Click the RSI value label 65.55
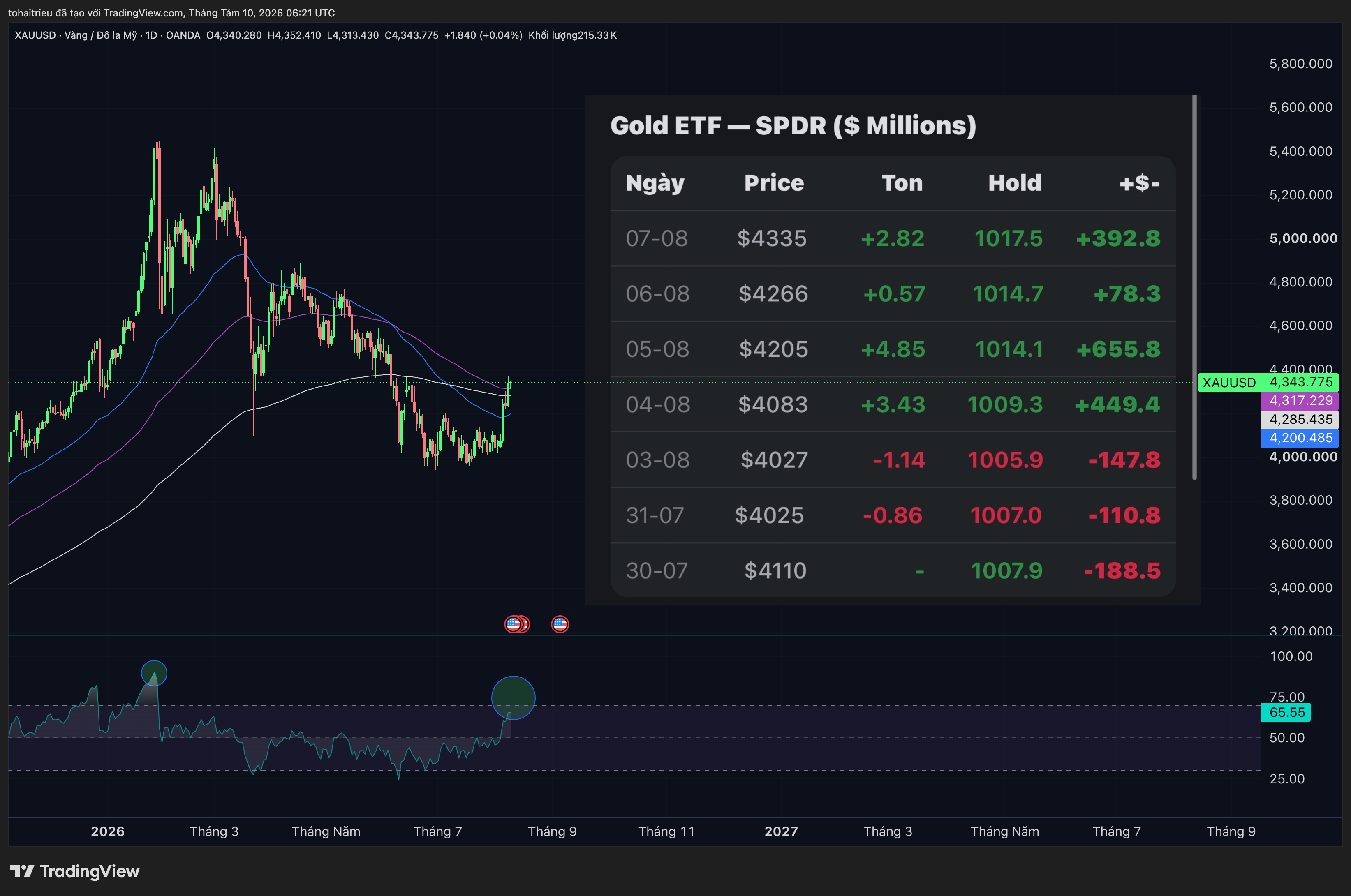Image resolution: width=1351 pixels, height=896 pixels. tap(1286, 712)
